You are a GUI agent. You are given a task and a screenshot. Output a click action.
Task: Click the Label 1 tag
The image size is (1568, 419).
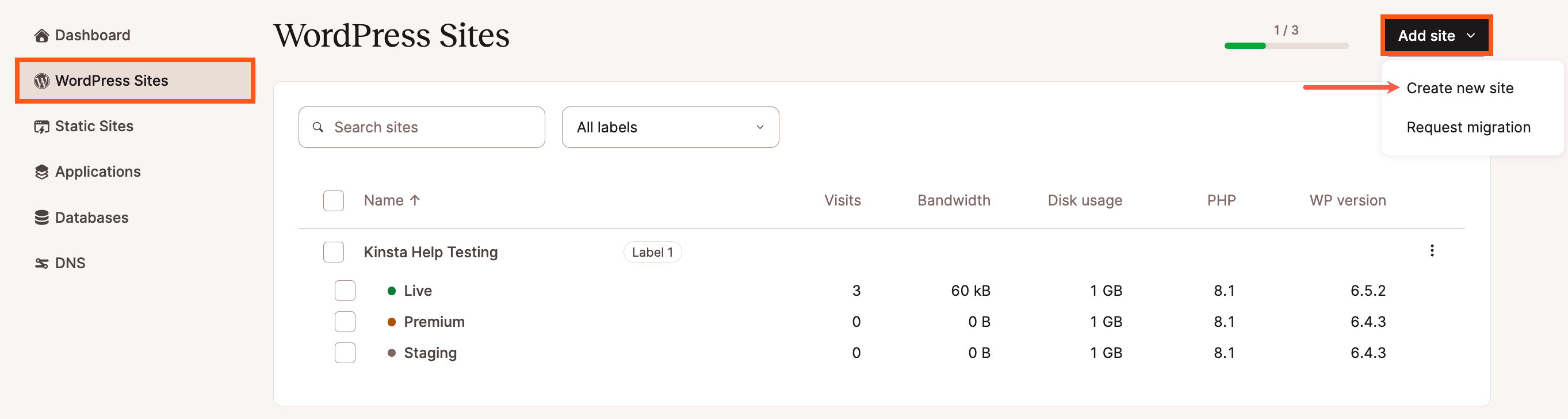[x=652, y=252]
